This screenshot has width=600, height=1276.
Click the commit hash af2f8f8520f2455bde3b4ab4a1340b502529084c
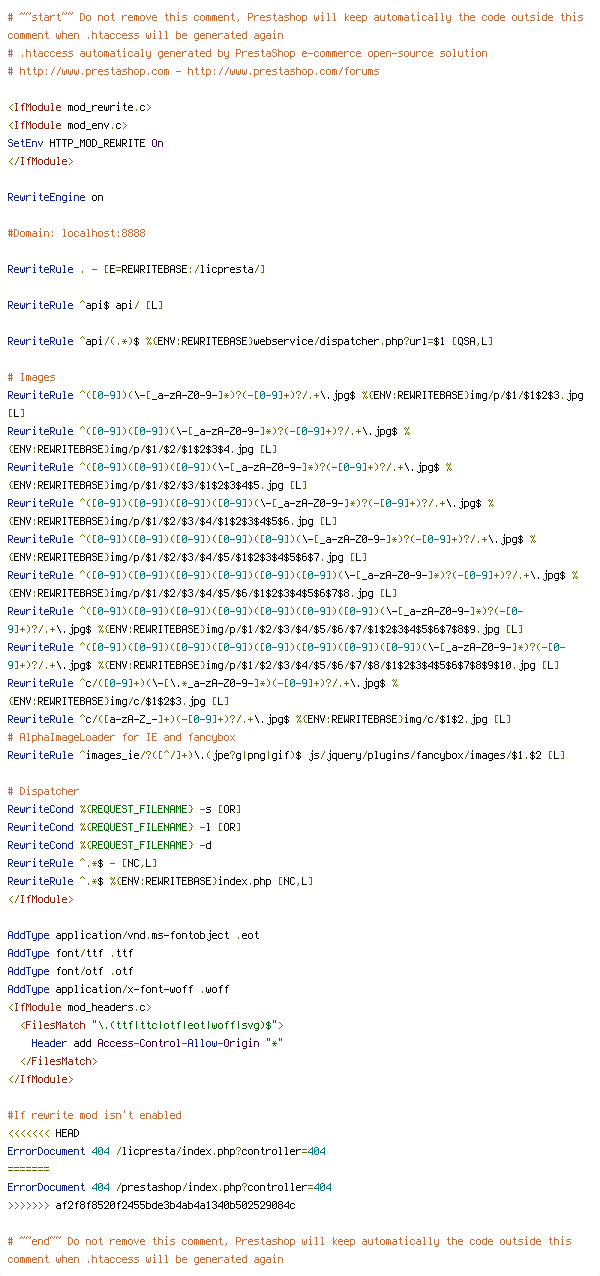[175, 1205]
